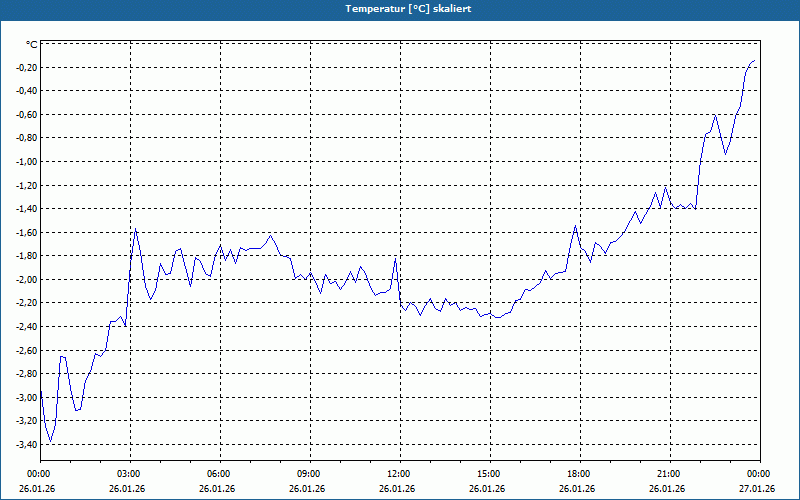Click the -3,40 y-axis label
800x500 pixels.
click(x=26, y=444)
